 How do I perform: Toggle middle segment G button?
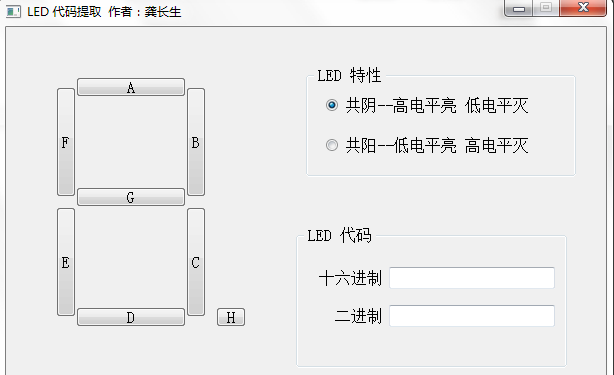(131, 197)
